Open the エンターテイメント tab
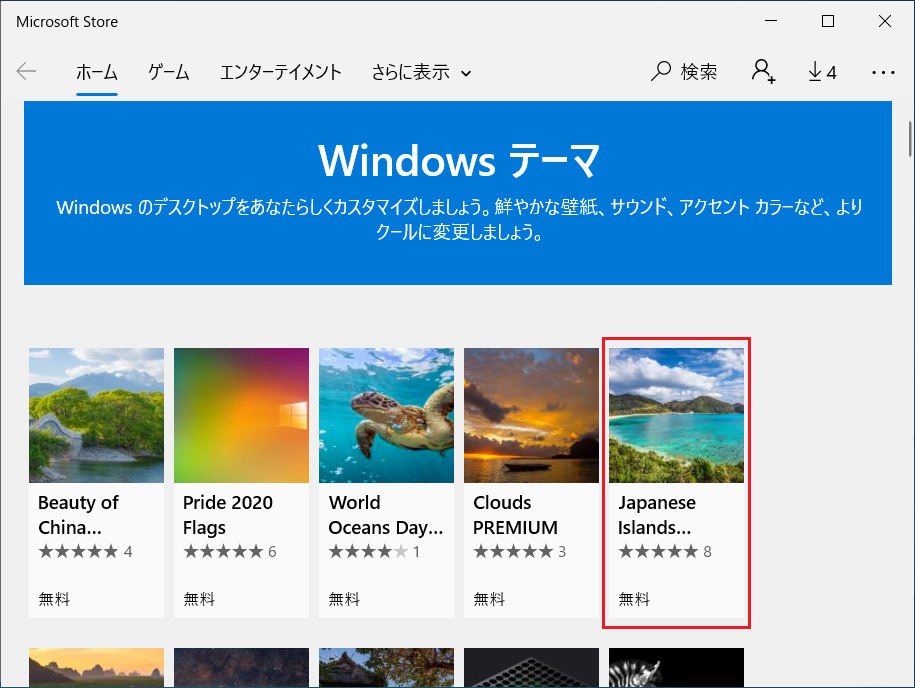 pos(281,72)
